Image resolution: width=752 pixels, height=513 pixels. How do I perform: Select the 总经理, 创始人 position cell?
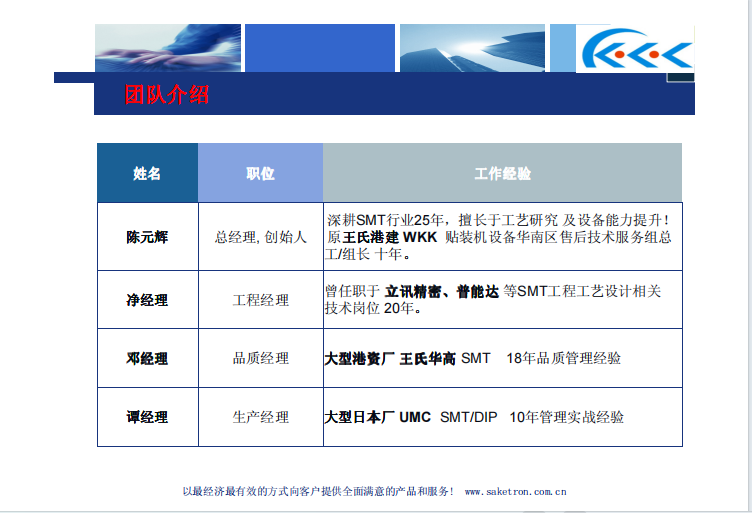click(x=260, y=237)
